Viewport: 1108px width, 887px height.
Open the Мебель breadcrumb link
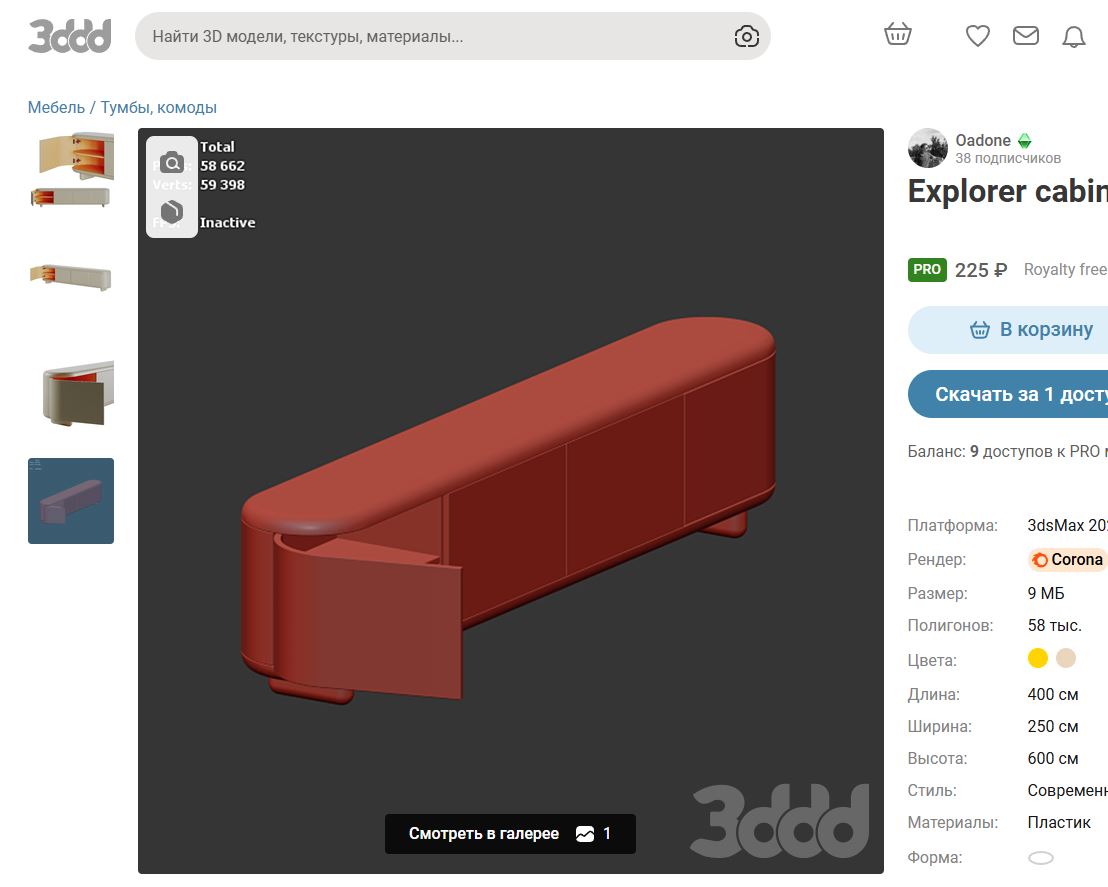point(56,107)
